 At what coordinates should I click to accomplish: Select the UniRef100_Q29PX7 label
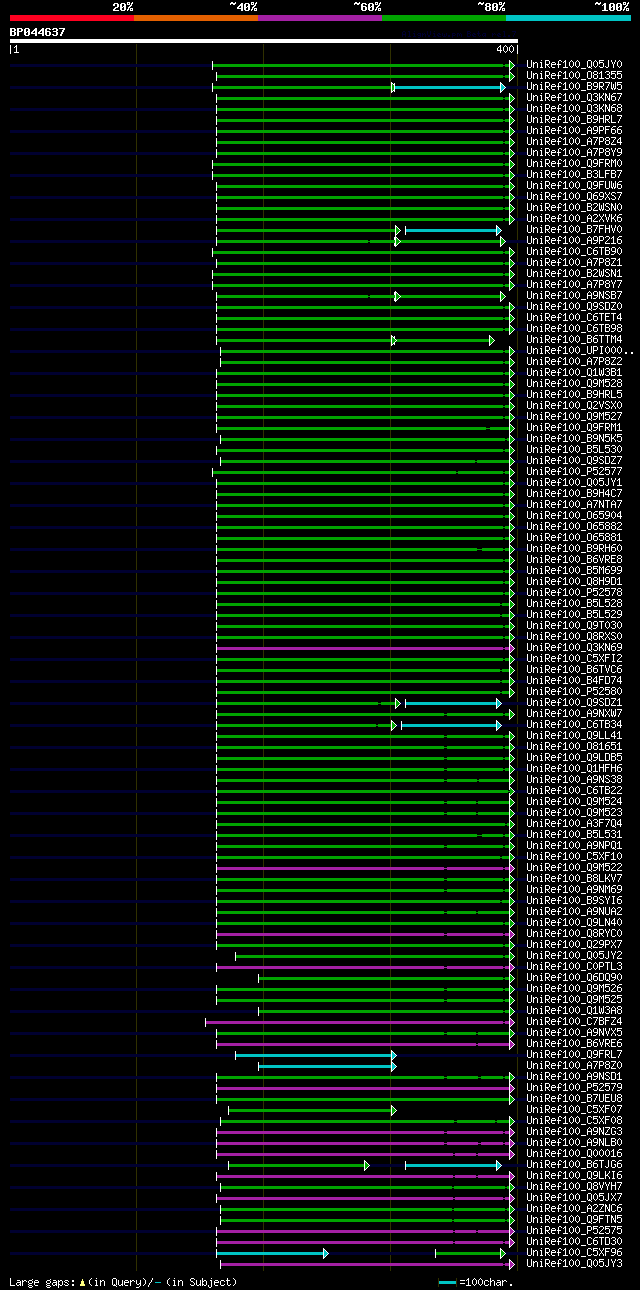point(574,944)
